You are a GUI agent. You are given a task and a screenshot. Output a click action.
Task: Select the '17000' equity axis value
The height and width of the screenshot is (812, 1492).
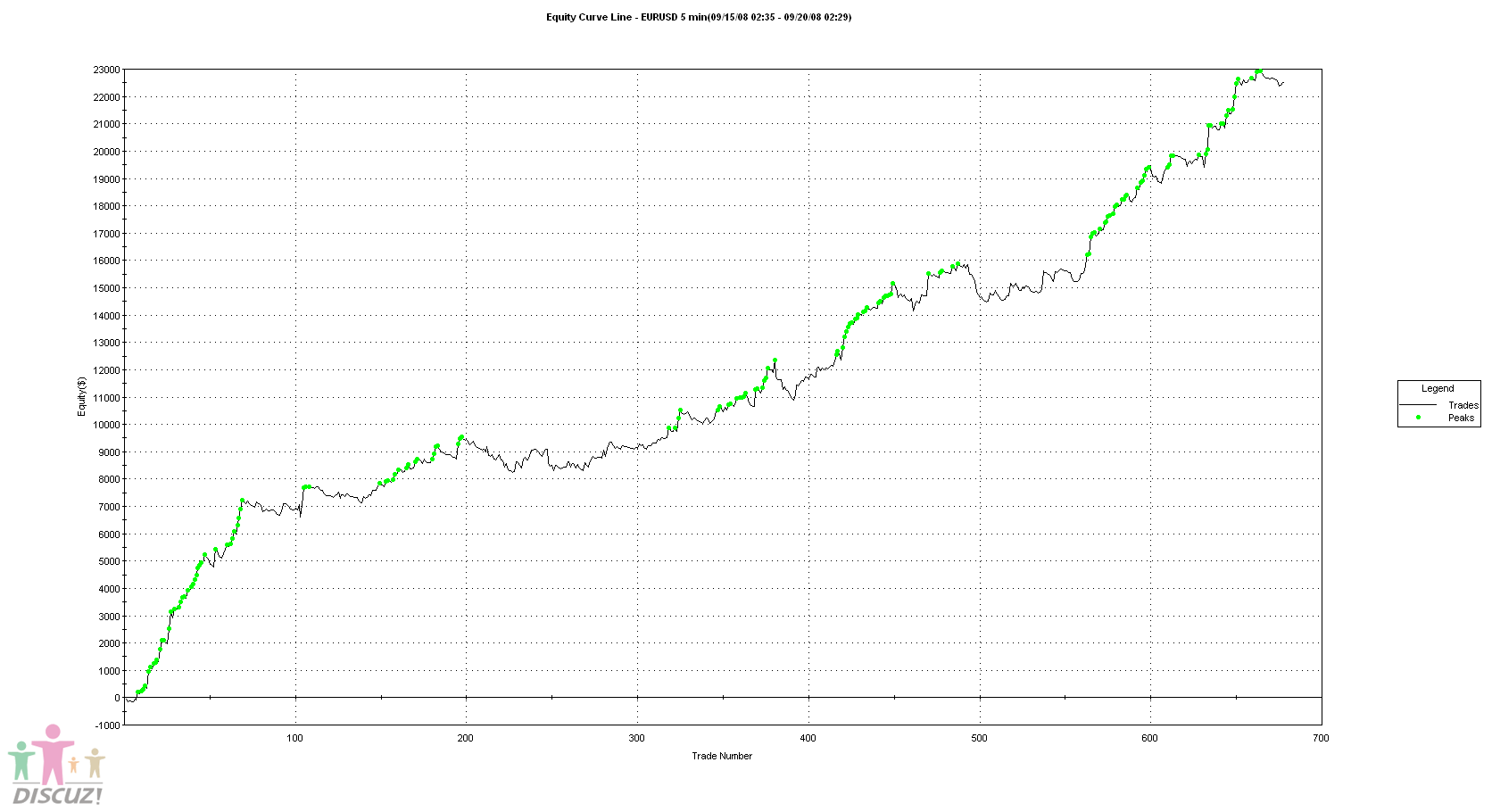click(106, 234)
